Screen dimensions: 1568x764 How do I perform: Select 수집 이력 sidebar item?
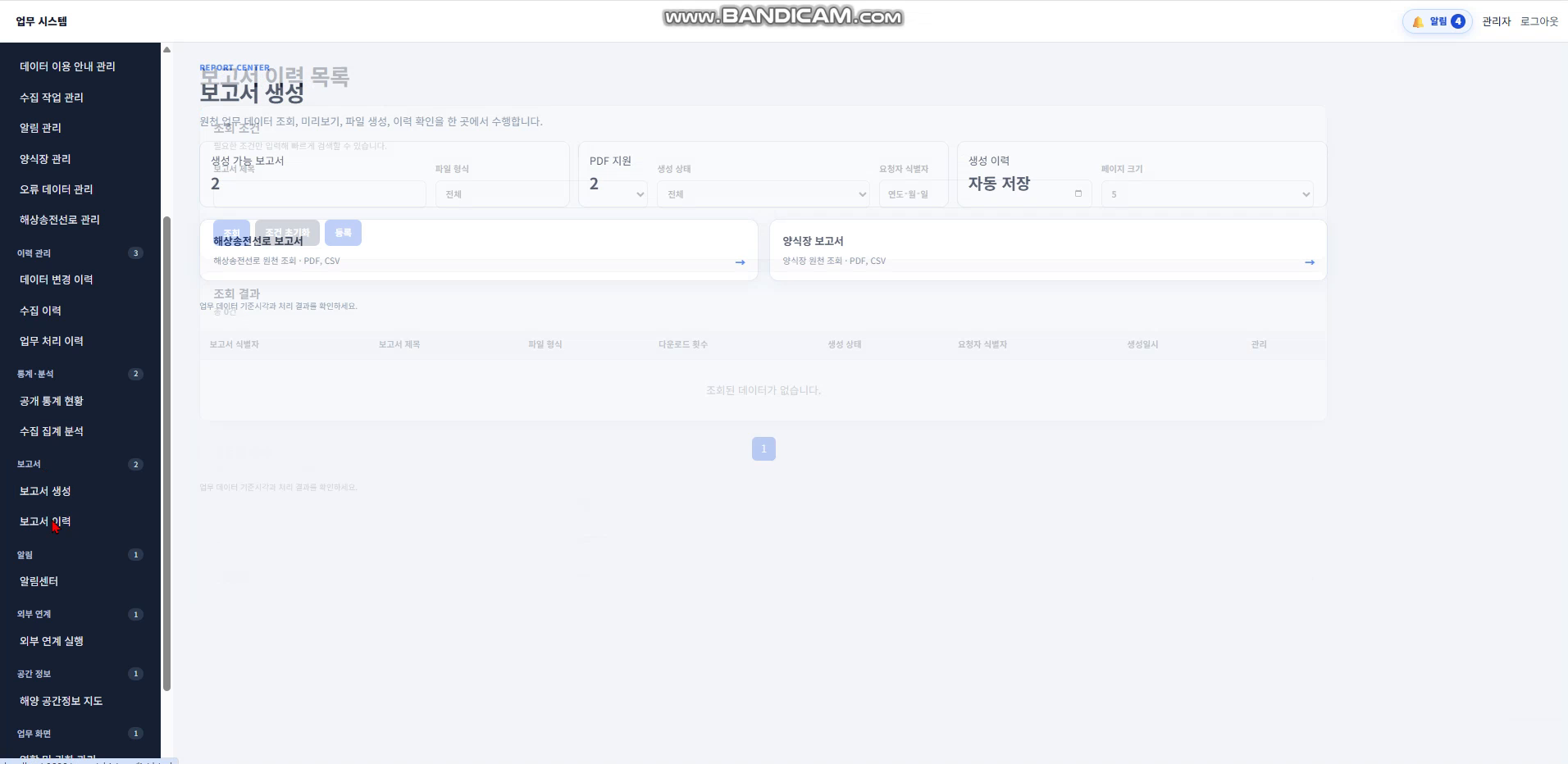(x=40, y=311)
